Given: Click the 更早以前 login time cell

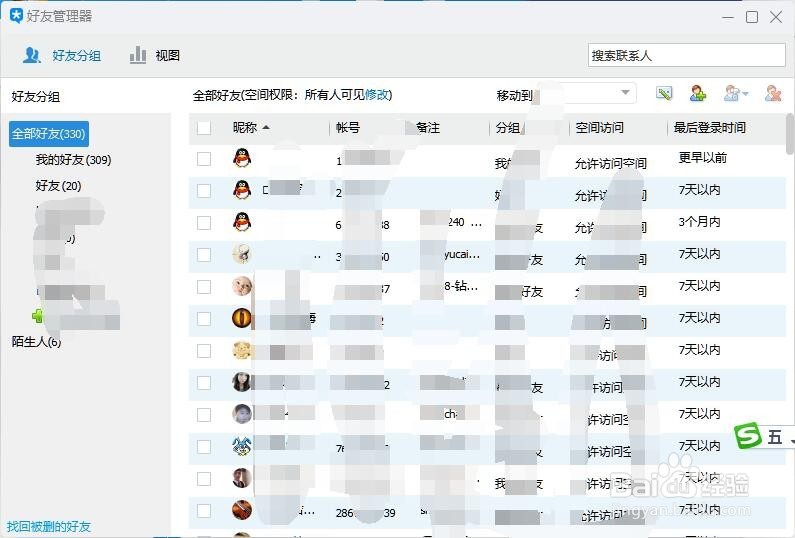Looking at the screenshot, I should [x=703, y=158].
